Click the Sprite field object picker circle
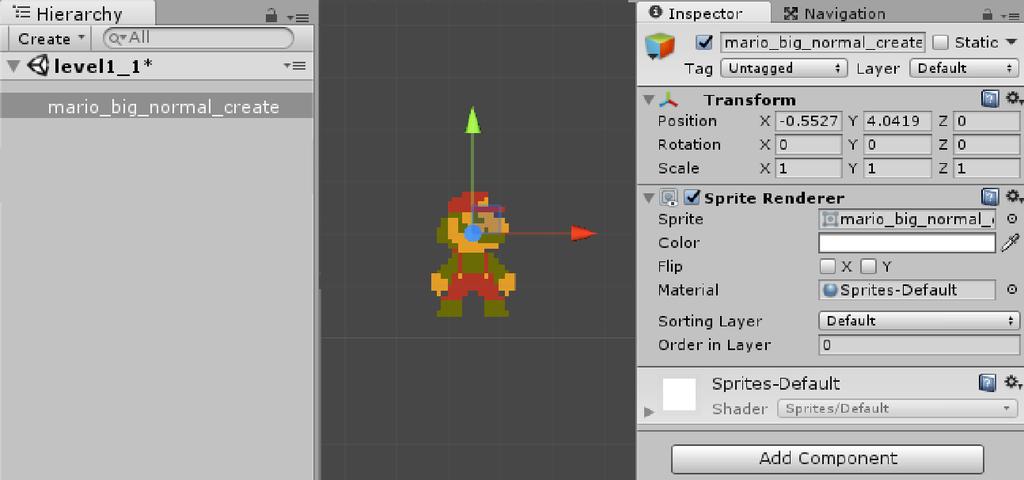1024x480 pixels. pos(1012,219)
